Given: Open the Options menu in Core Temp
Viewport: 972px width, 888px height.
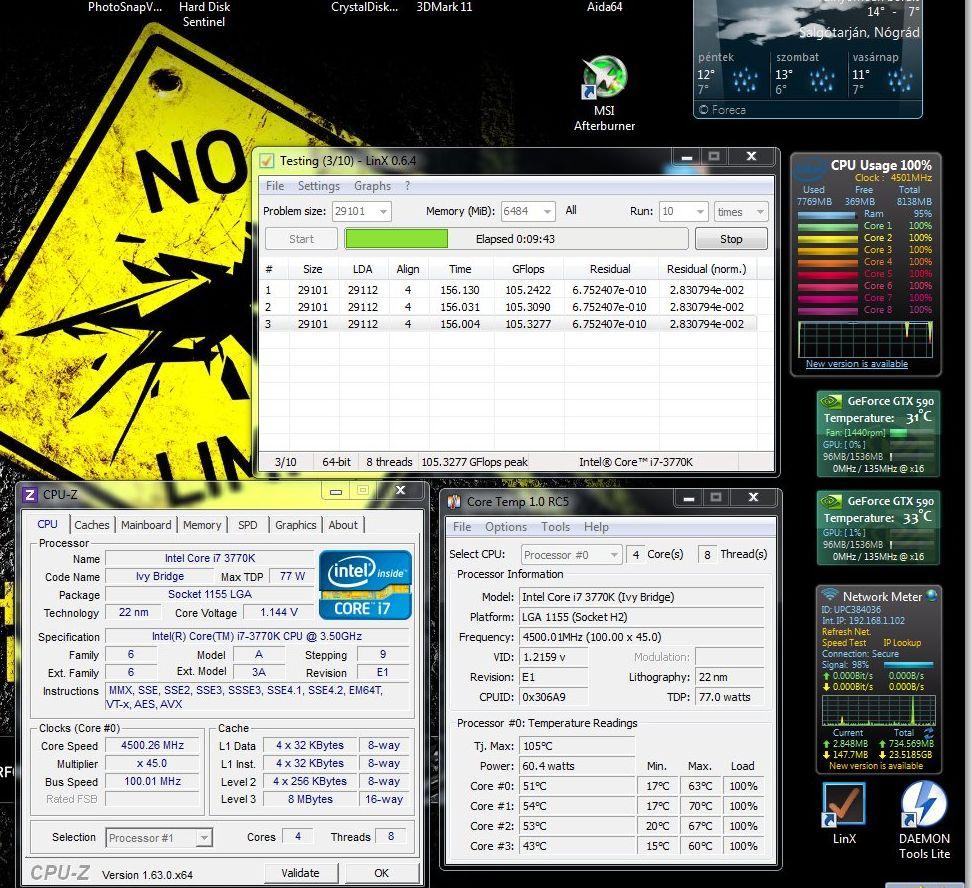Looking at the screenshot, I should click(x=506, y=527).
